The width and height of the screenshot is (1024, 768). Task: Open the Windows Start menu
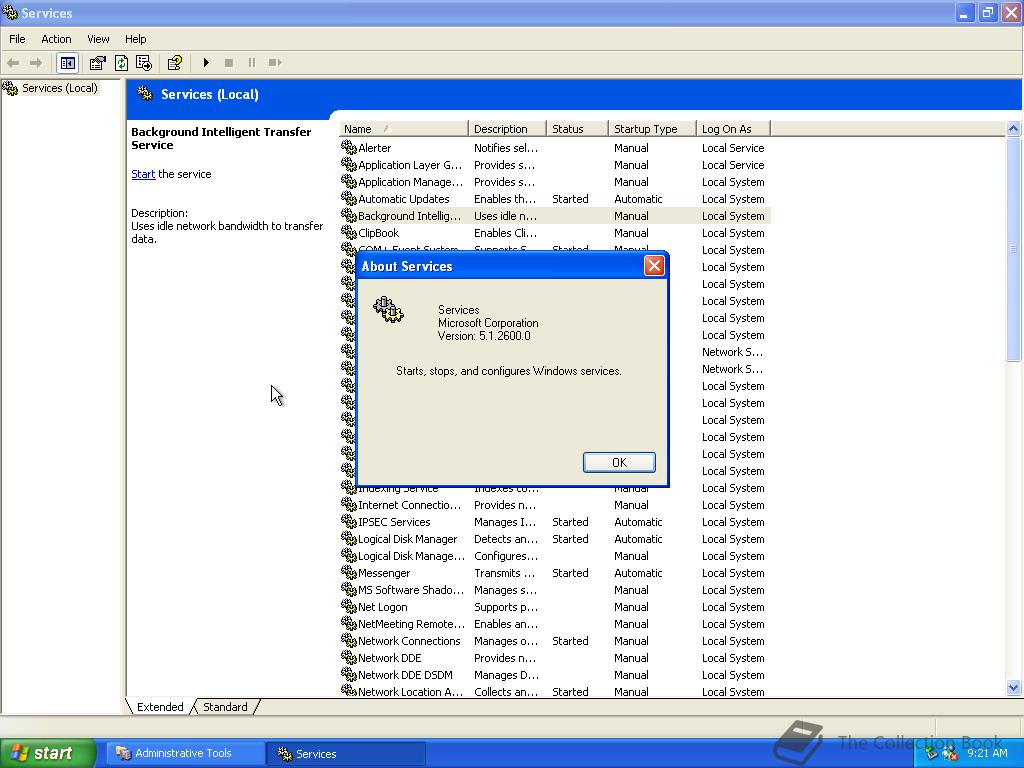coord(48,753)
